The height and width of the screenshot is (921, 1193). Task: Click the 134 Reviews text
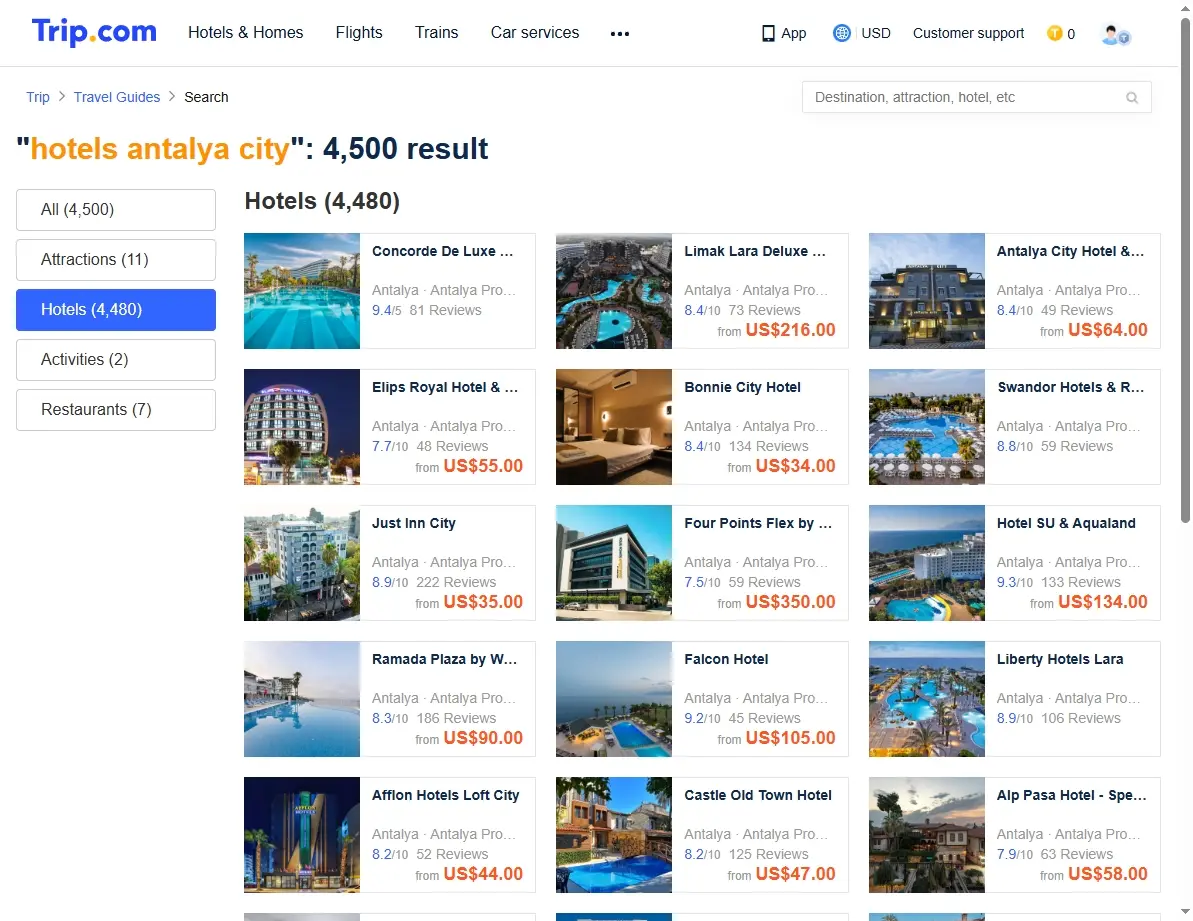tap(768, 446)
